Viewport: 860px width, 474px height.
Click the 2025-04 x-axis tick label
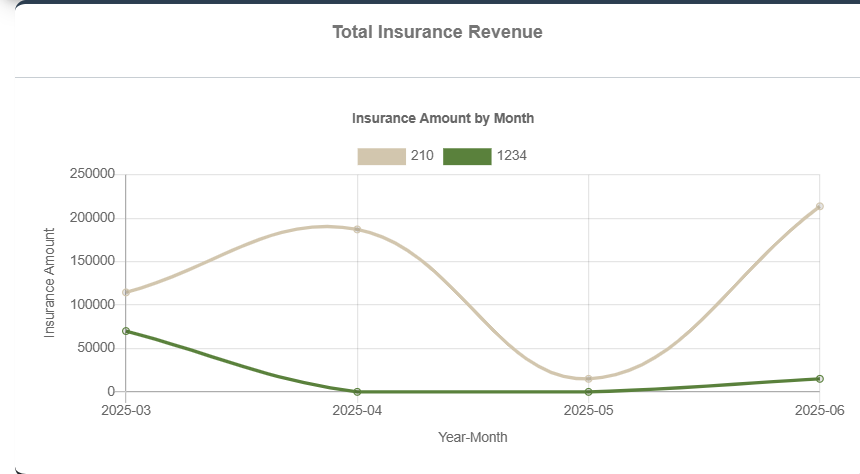pos(357,410)
